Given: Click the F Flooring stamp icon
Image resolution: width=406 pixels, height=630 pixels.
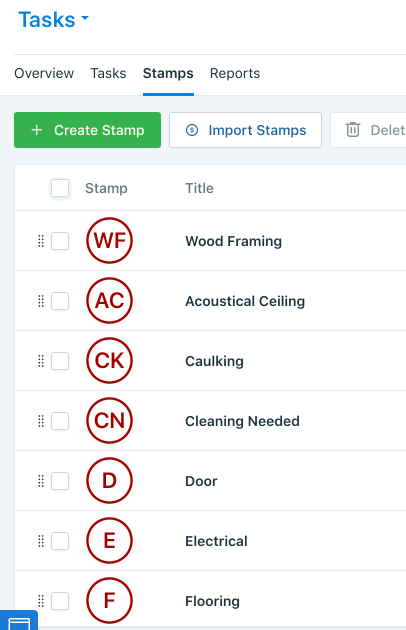Looking at the screenshot, I should pos(109,601).
